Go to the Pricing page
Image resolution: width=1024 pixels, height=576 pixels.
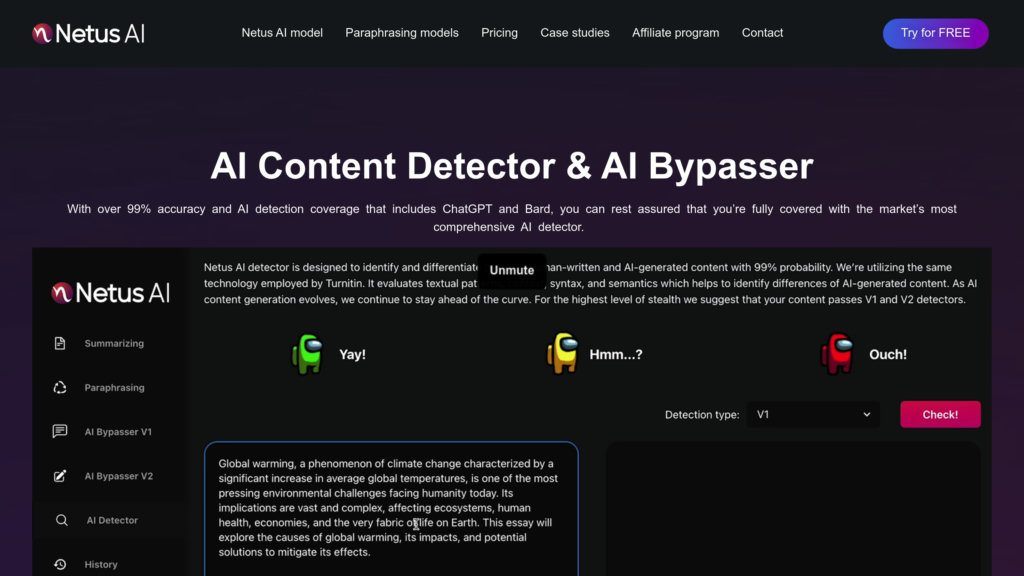click(x=499, y=33)
